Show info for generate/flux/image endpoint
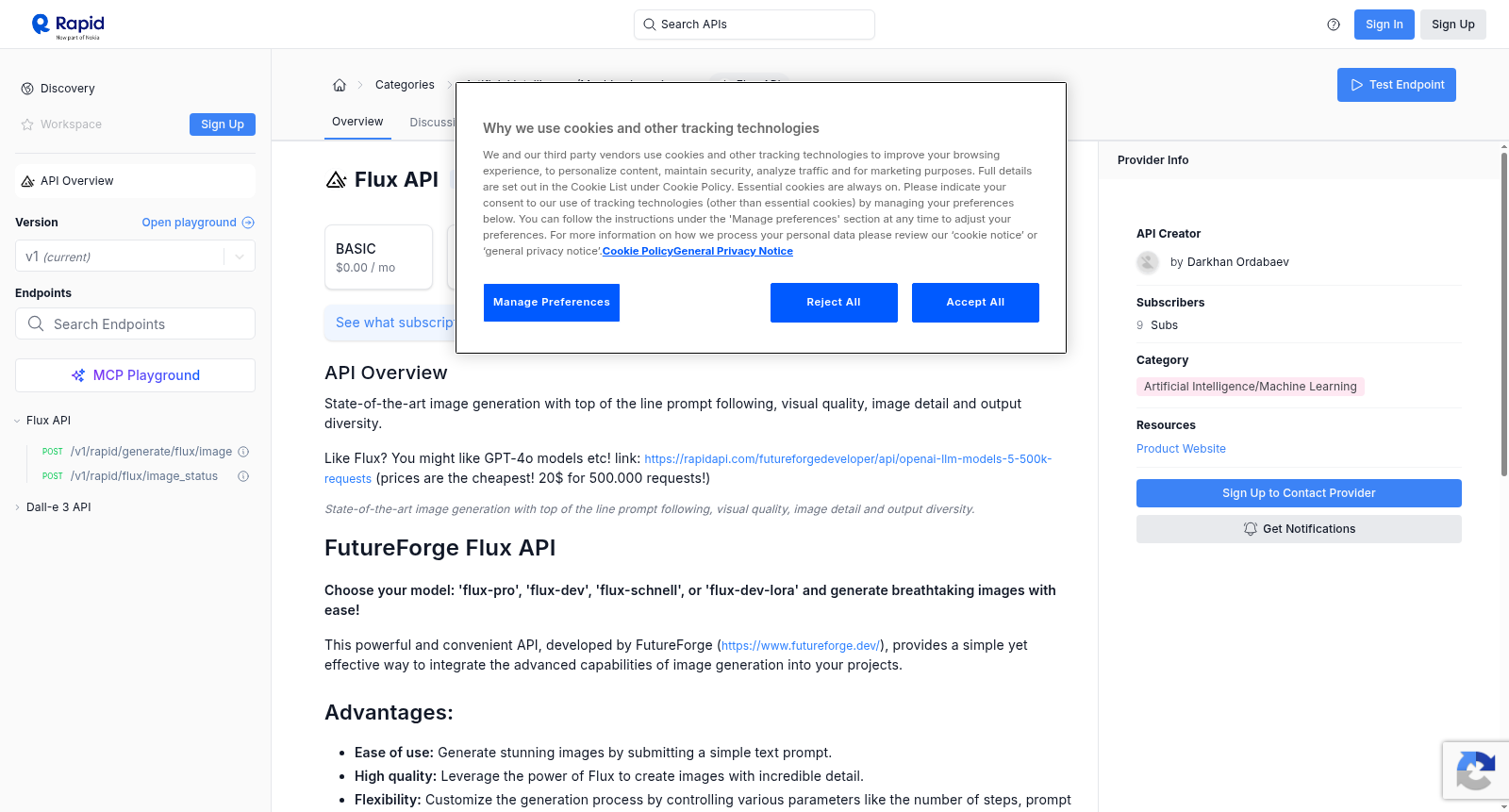The width and height of the screenshot is (1509, 812). [243, 452]
